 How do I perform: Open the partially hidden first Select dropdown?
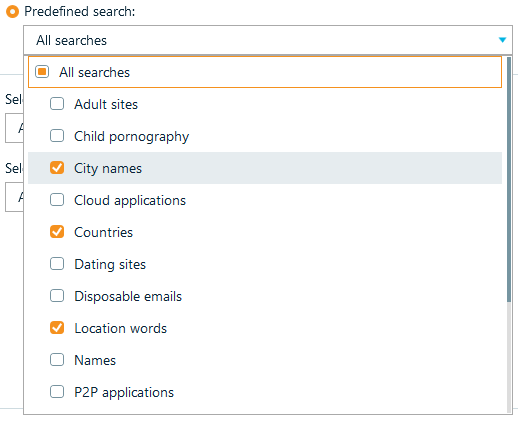[x=14, y=128]
